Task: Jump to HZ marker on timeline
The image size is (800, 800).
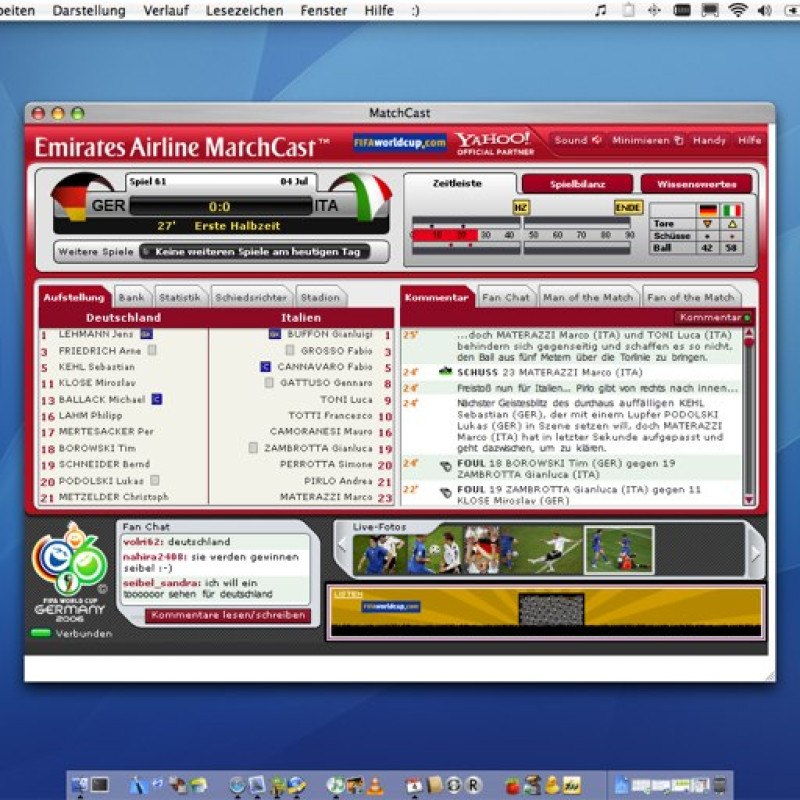Action: click(x=520, y=208)
